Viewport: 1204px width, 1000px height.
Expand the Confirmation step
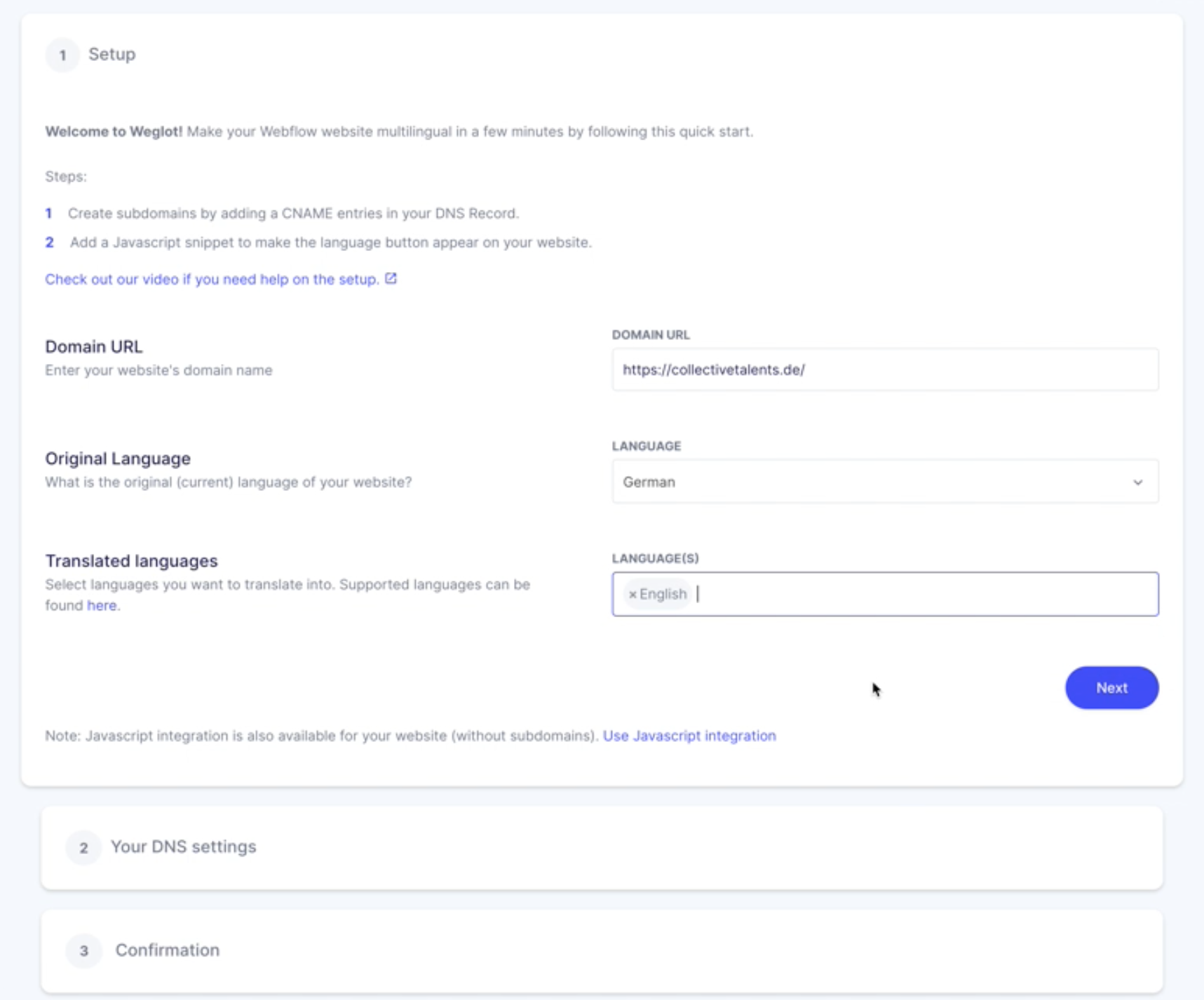click(602, 950)
